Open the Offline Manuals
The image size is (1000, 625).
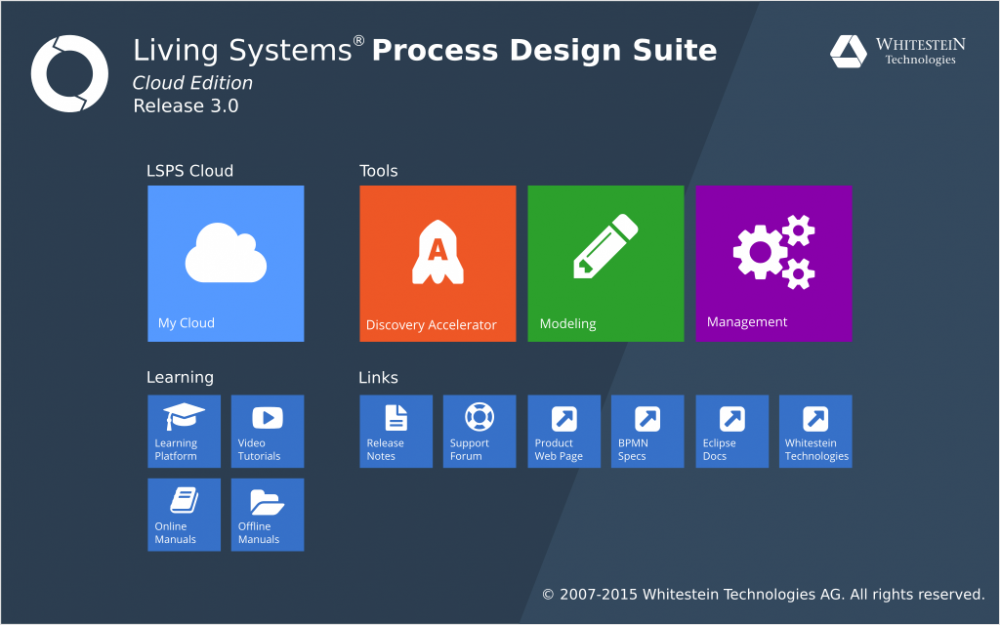tap(266, 514)
